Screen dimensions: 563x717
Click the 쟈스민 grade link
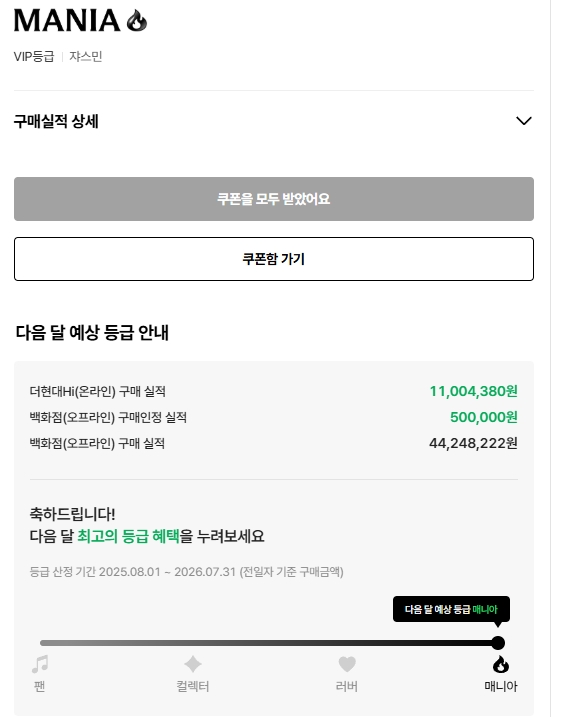(86, 57)
